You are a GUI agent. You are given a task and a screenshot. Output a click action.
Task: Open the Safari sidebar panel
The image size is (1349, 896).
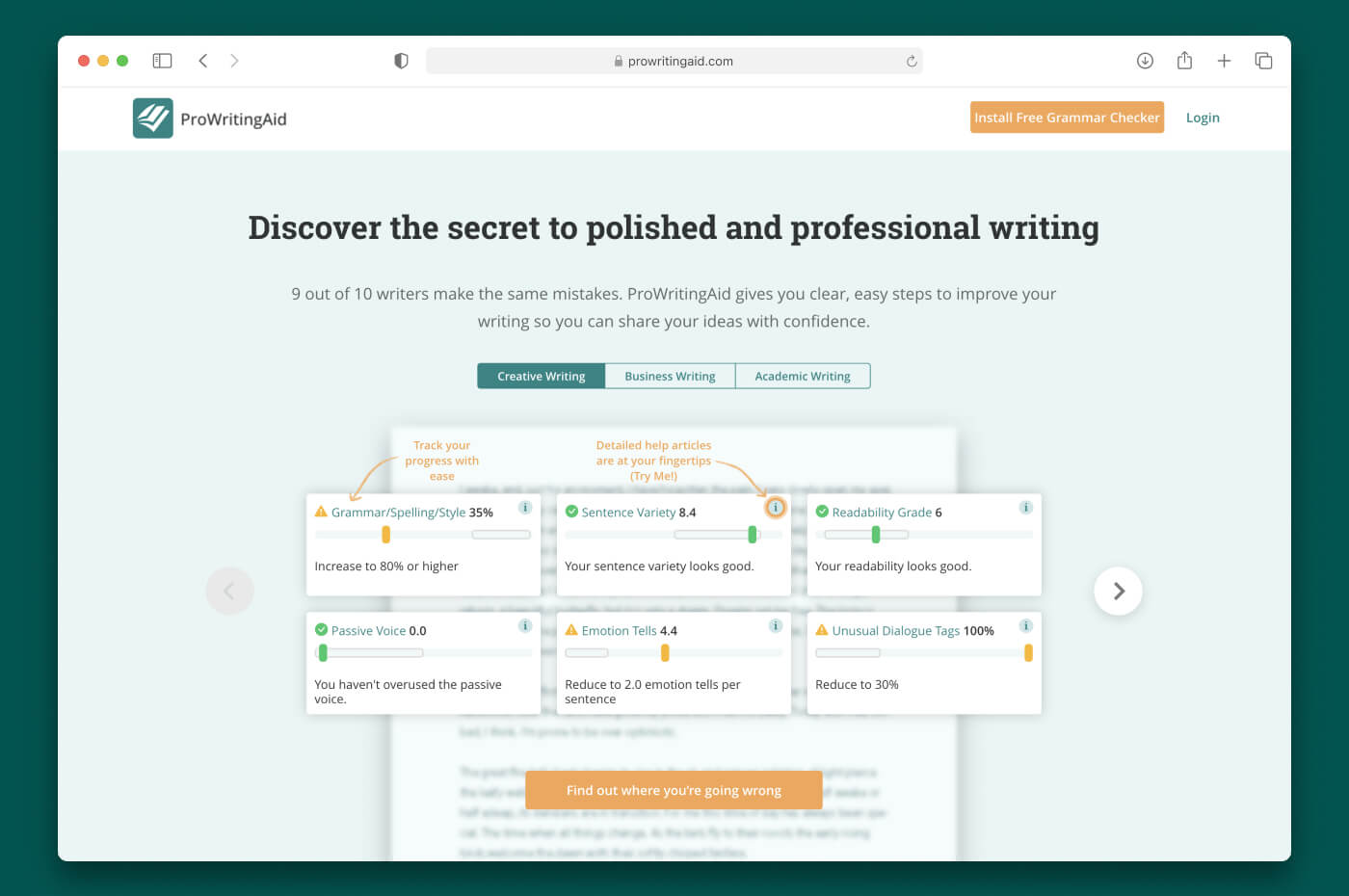tap(162, 61)
